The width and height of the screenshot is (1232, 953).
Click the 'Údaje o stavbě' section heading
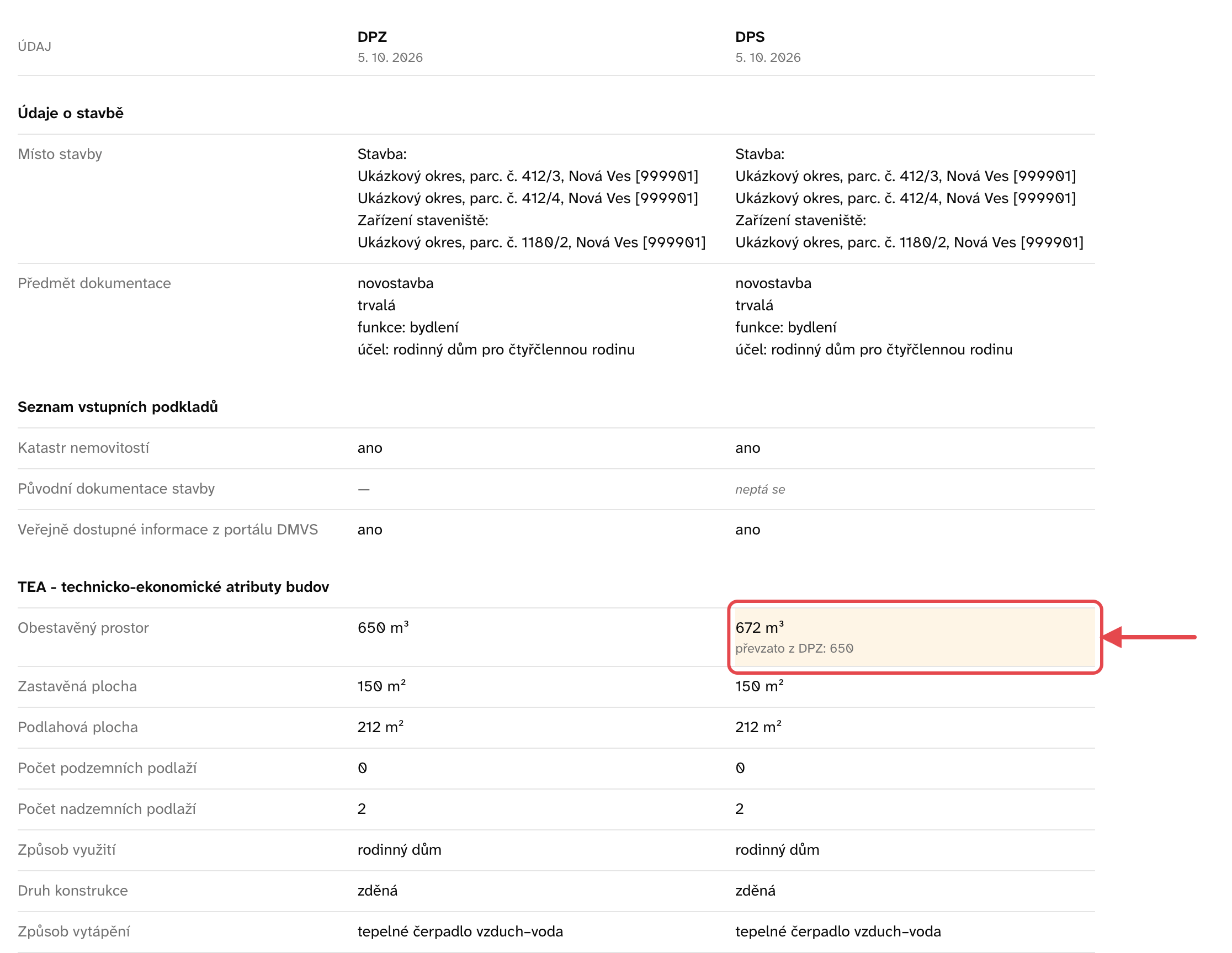coord(71,113)
